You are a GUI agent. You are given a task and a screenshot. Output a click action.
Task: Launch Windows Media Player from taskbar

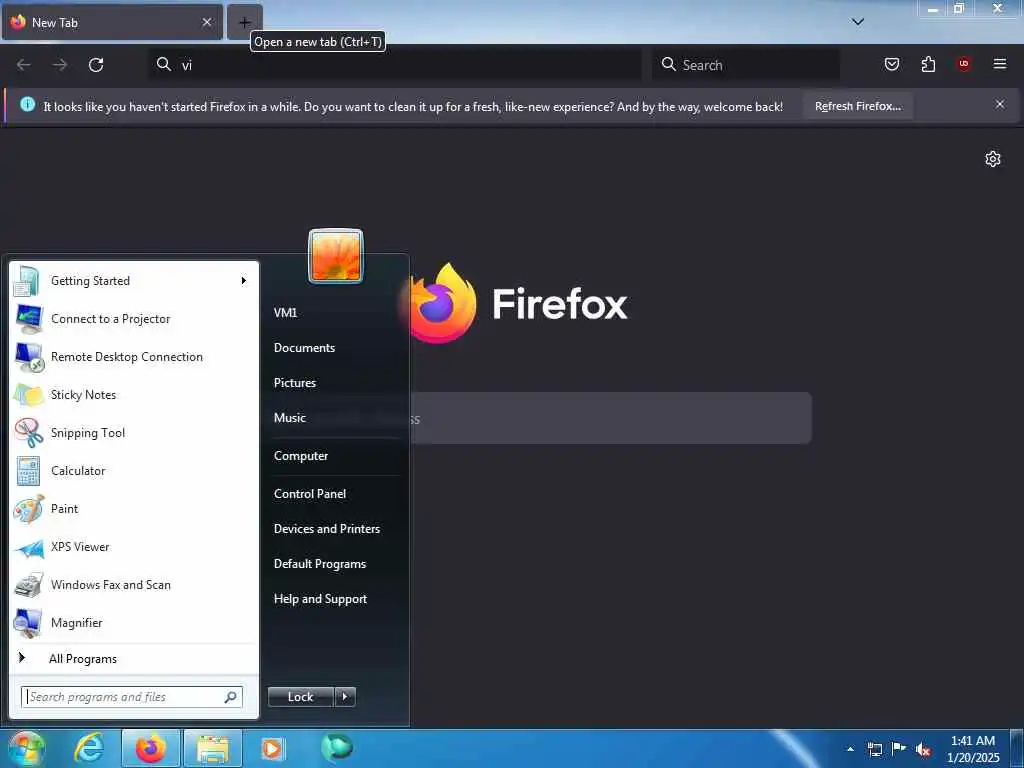coord(272,748)
